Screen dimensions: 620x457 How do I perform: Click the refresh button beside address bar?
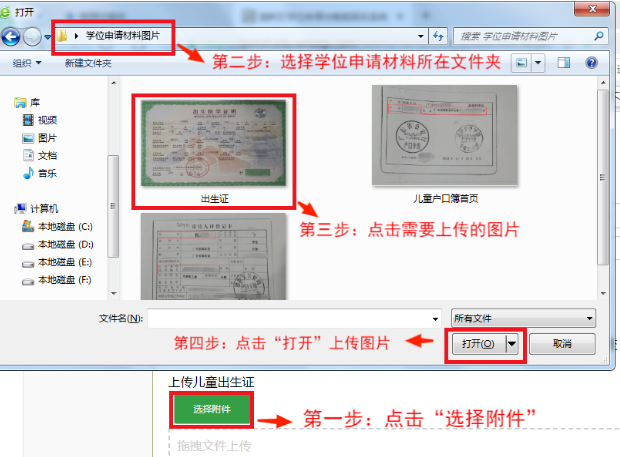click(438, 36)
